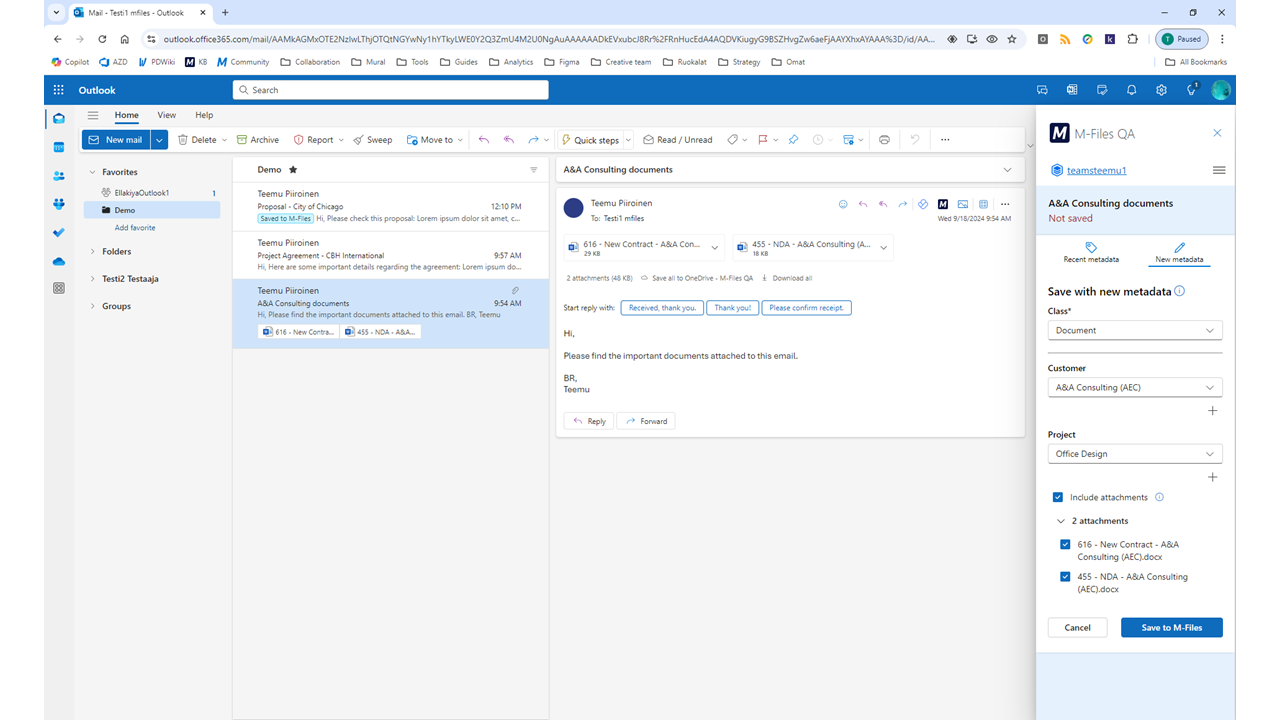Switch to the Home ribbon tab
This screenshot has width=1280, height=720.
(x=126, y=115)
